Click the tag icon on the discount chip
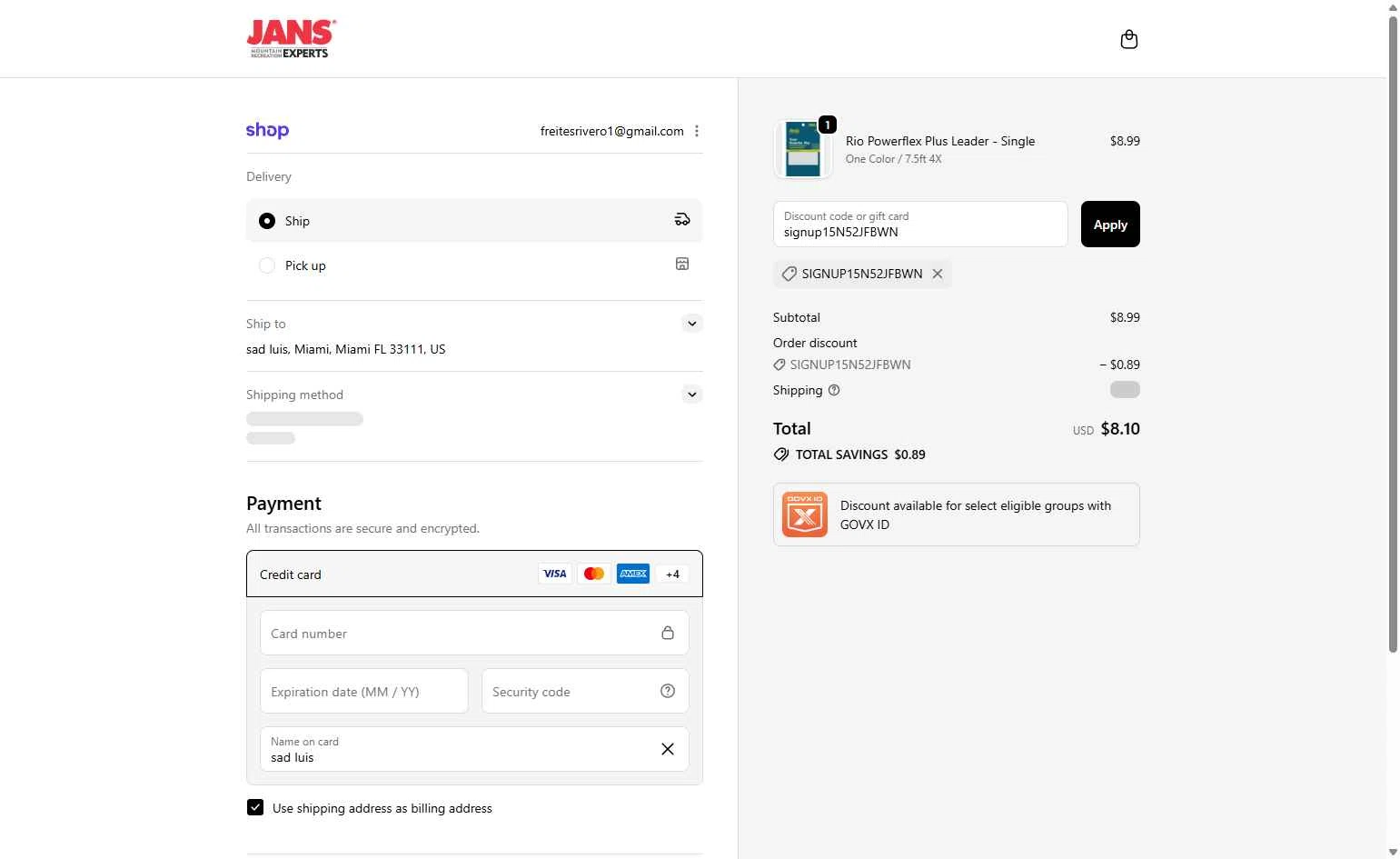 click(x=789, y=274)
